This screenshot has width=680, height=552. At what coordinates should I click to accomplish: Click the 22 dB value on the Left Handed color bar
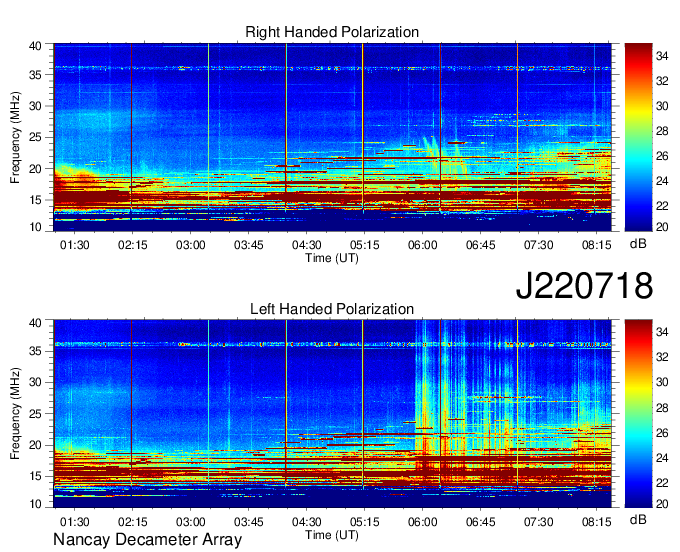pyautogui.click(x=662, y=483)
